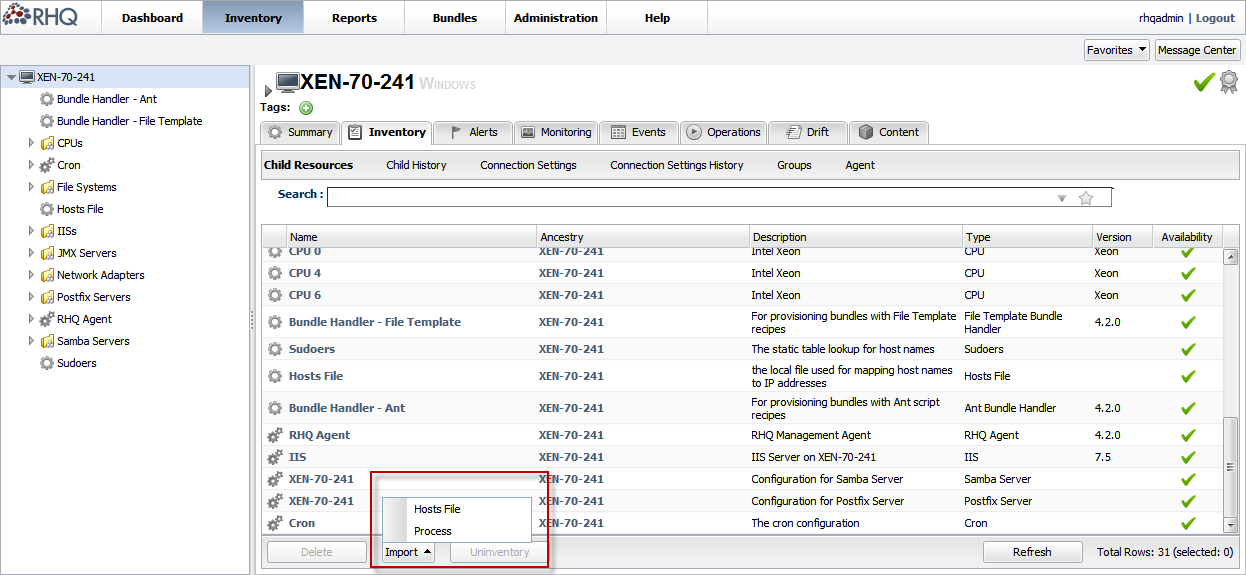Click the XEN-70-241 platform monitor icon in tree
Image resolution: width=1246 pixels, height=575 pixels.
click(x=27, y=77)
